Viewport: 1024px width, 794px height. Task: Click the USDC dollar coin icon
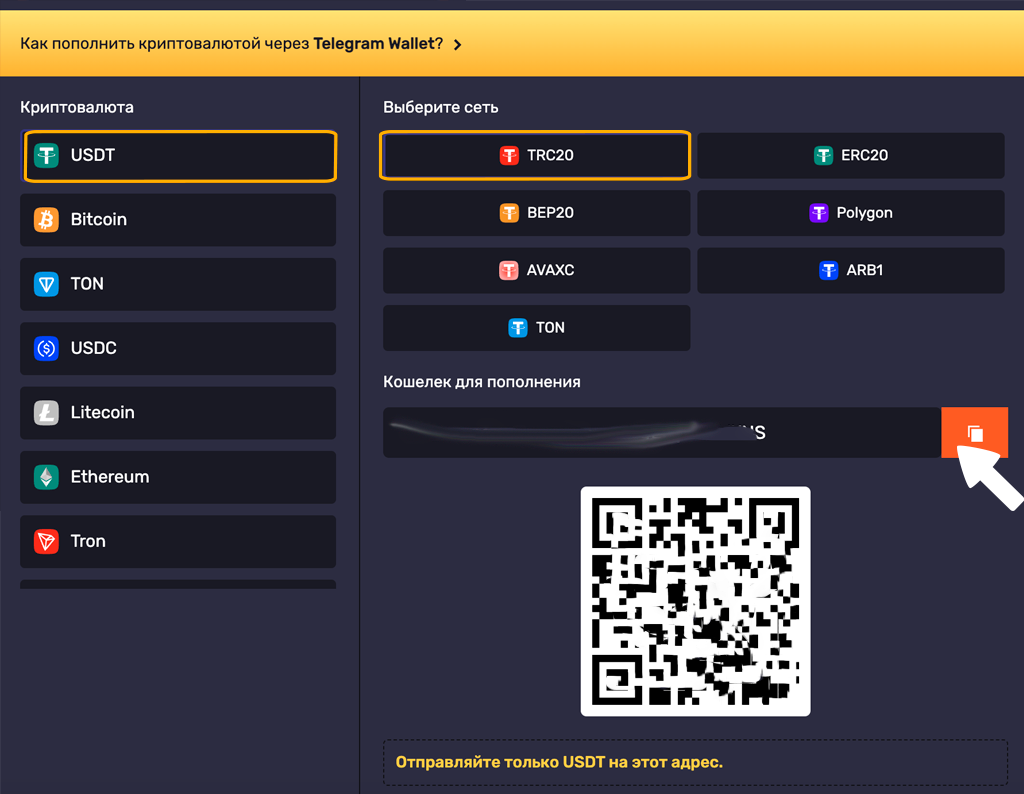46,348
